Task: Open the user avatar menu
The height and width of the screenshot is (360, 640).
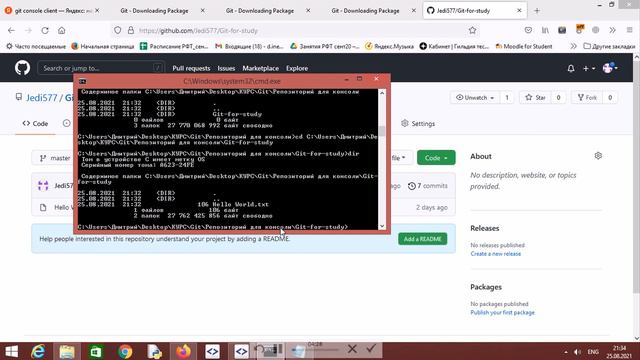Action: click(x=610, y=68)
